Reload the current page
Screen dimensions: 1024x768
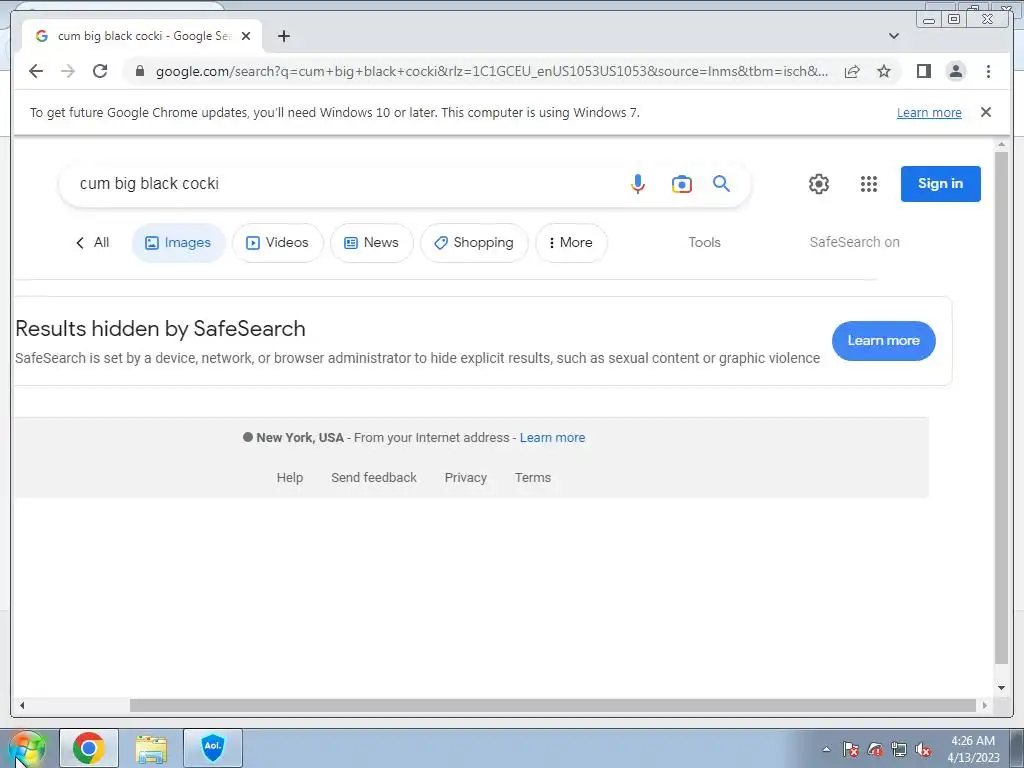(100, 71)
